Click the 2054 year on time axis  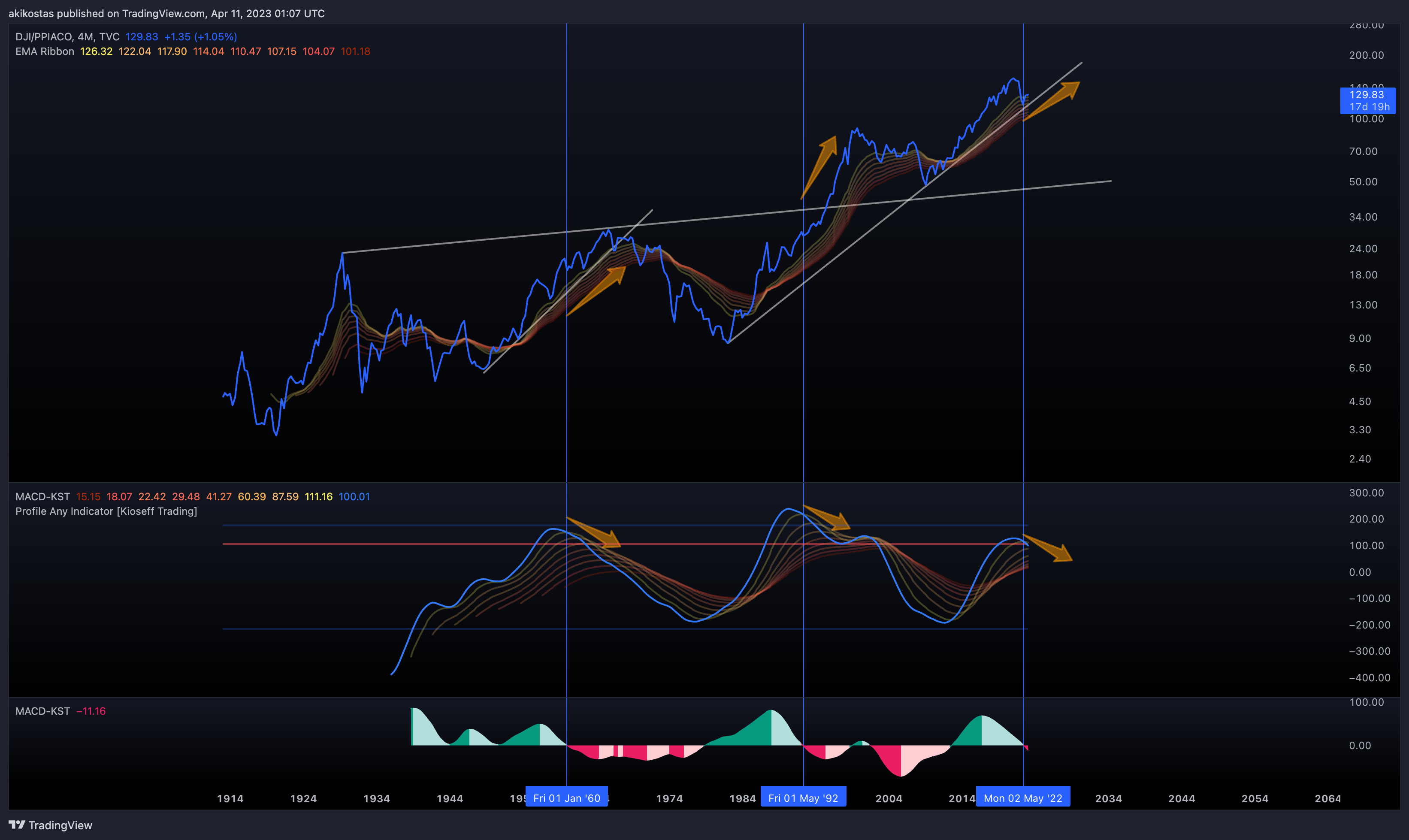1255,799
